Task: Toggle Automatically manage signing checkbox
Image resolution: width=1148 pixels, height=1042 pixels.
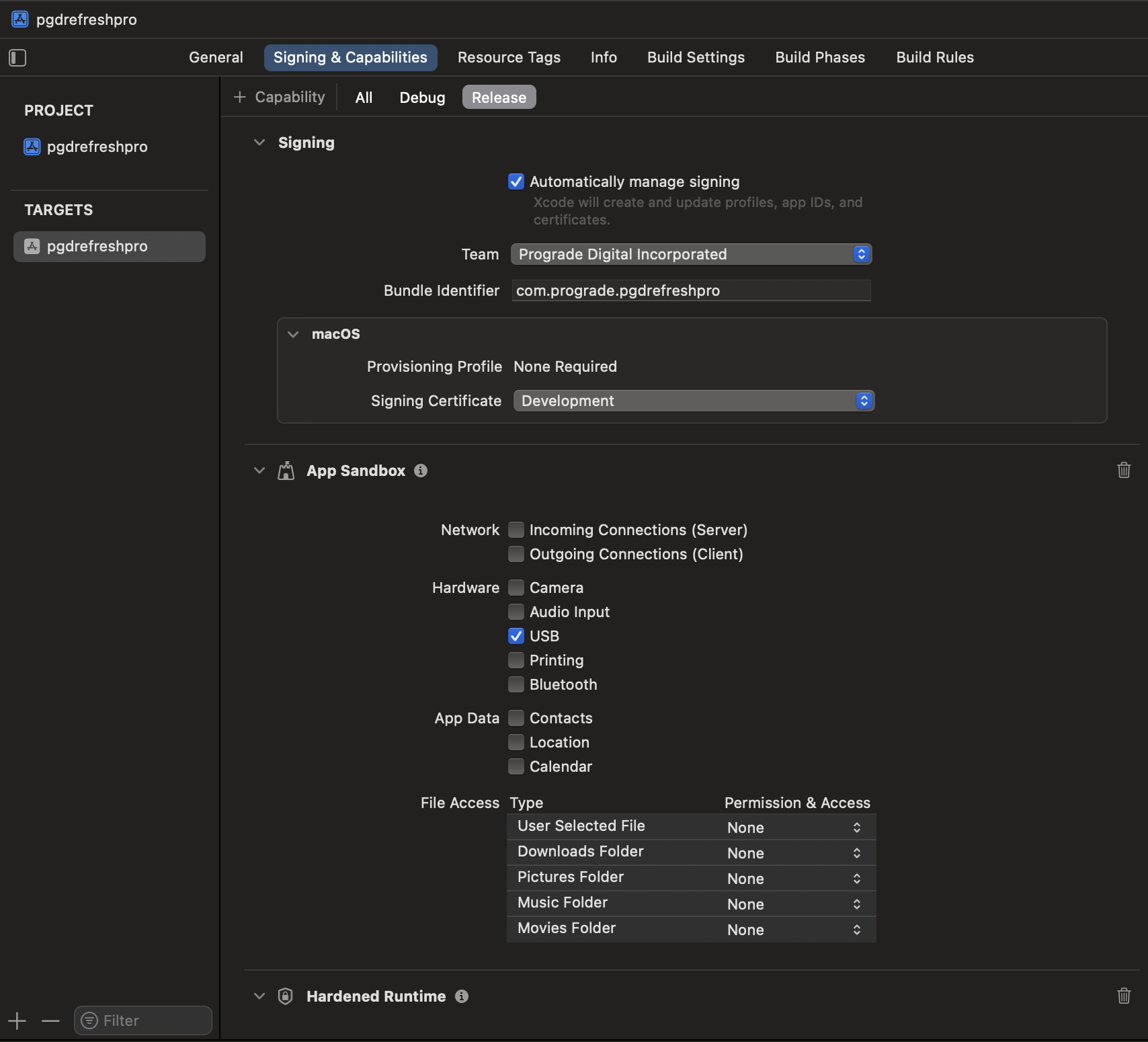Action: coord(516,182)
